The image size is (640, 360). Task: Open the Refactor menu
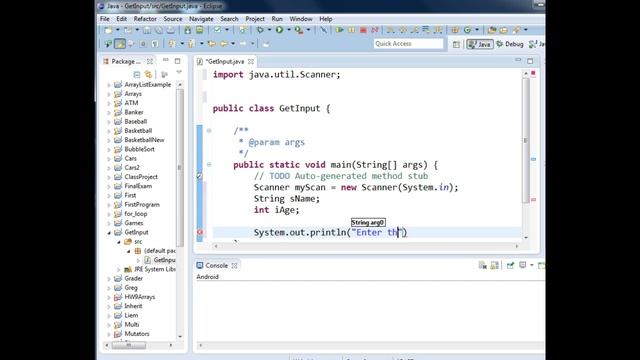145,19
